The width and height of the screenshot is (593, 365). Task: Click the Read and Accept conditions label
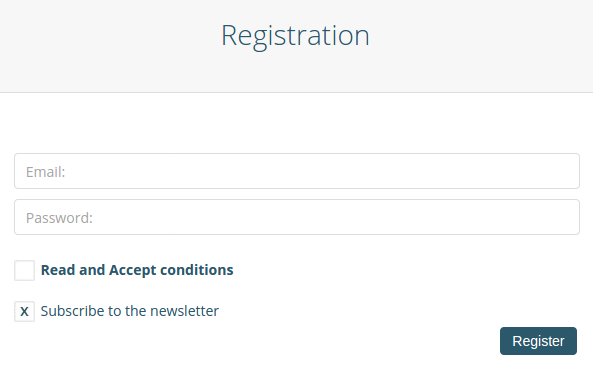[137, 270]
